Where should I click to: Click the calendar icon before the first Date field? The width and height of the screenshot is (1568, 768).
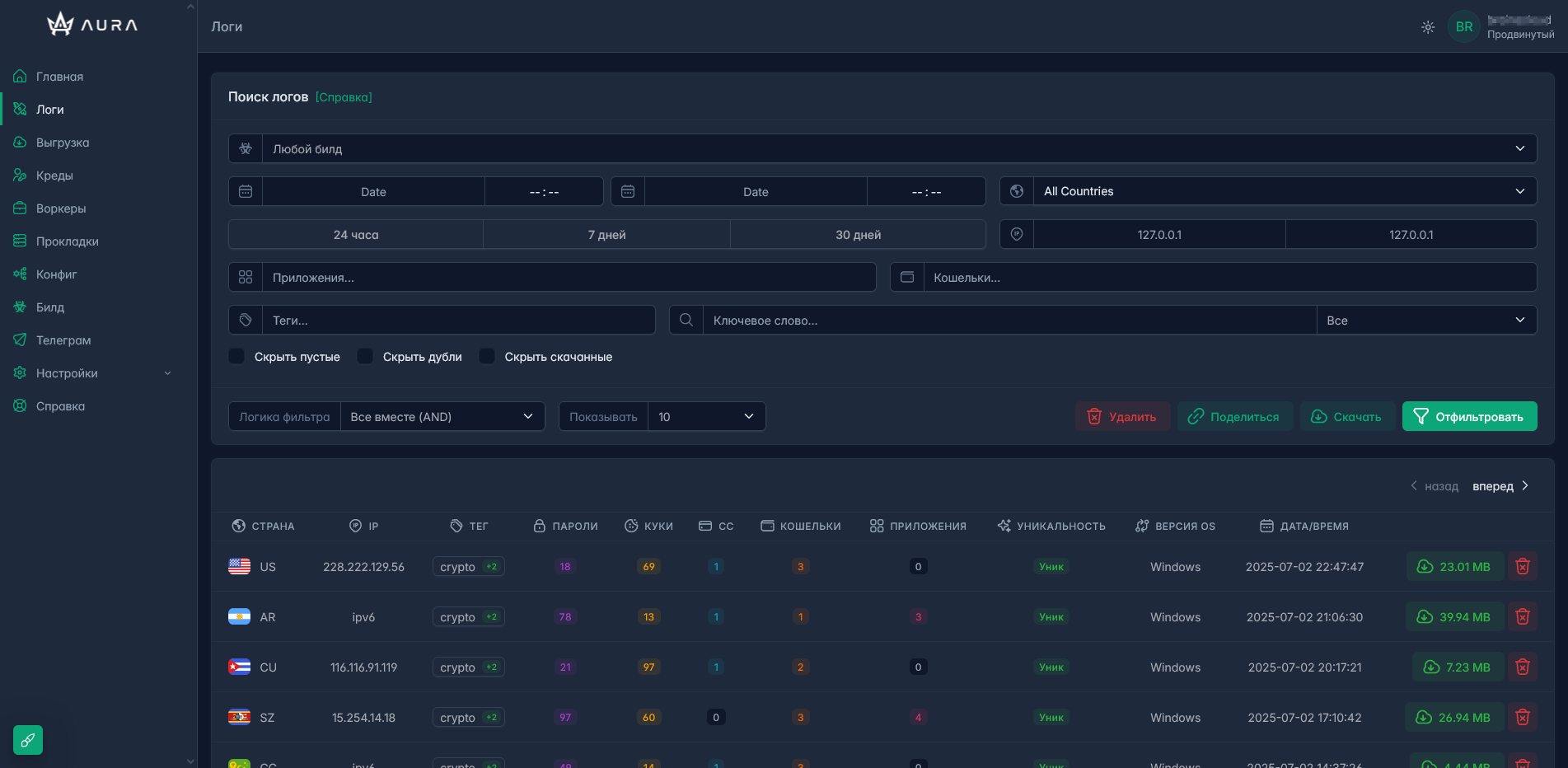click(246, 191)
